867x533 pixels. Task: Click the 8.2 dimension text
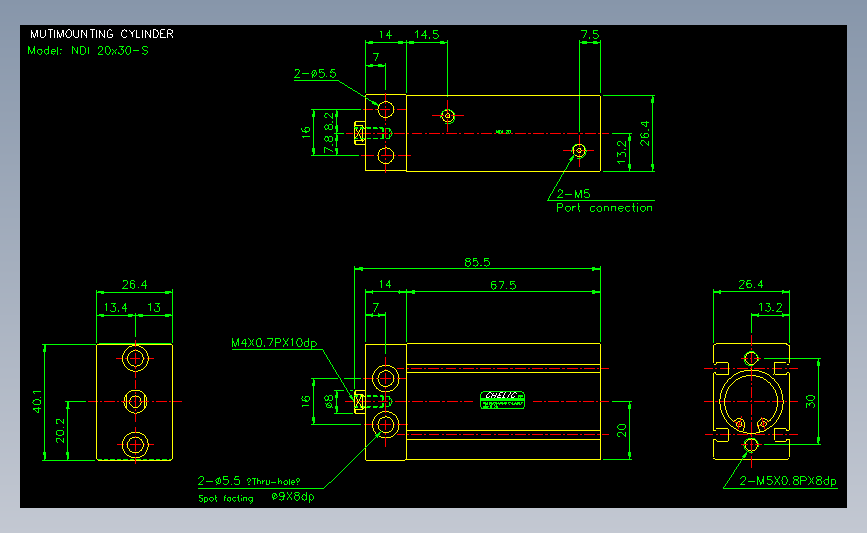pos(329,121)
